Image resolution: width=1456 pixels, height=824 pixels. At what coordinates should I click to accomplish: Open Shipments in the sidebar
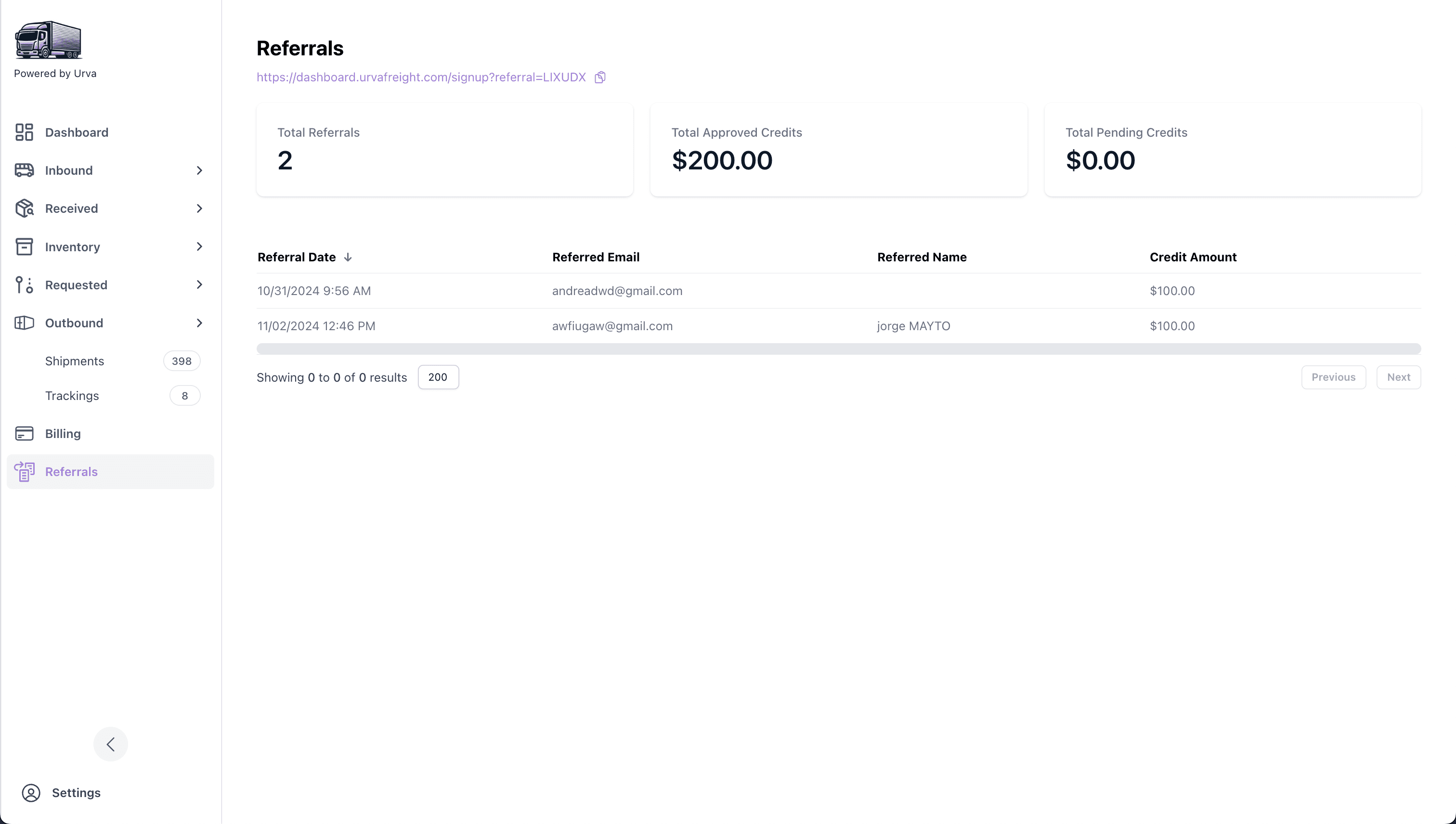tap(75, 361)
